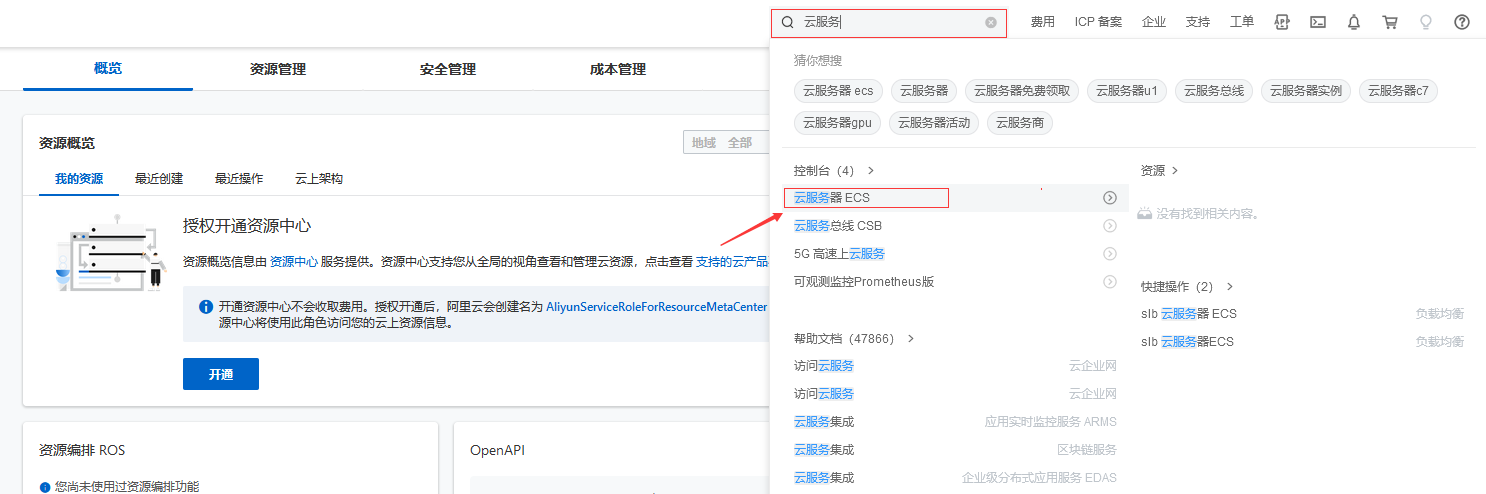
Task: Click the arrow icon beside 5G 高速上云服务
Action: click(x=1110, y=254)
